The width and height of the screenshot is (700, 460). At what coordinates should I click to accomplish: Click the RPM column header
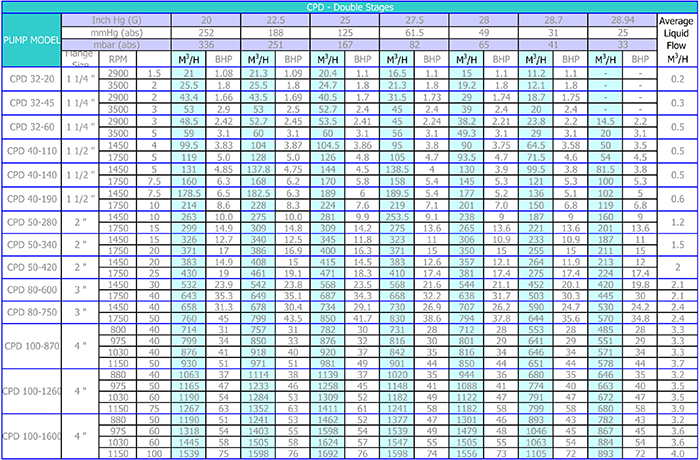pos(118,59)
